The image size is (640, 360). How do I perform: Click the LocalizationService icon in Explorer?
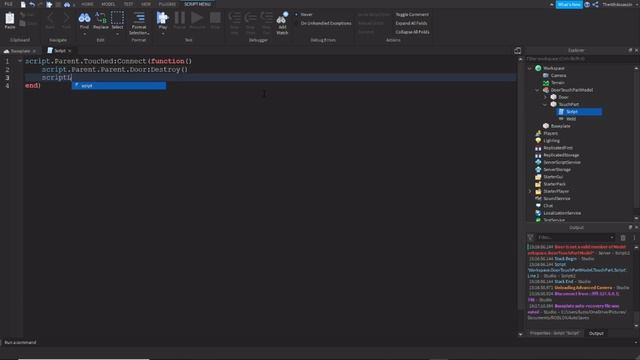click(x=538, y=213)
